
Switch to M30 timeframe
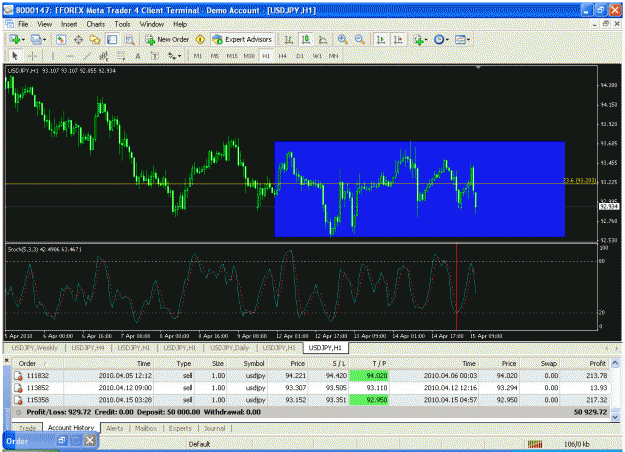tap(249, 56)
